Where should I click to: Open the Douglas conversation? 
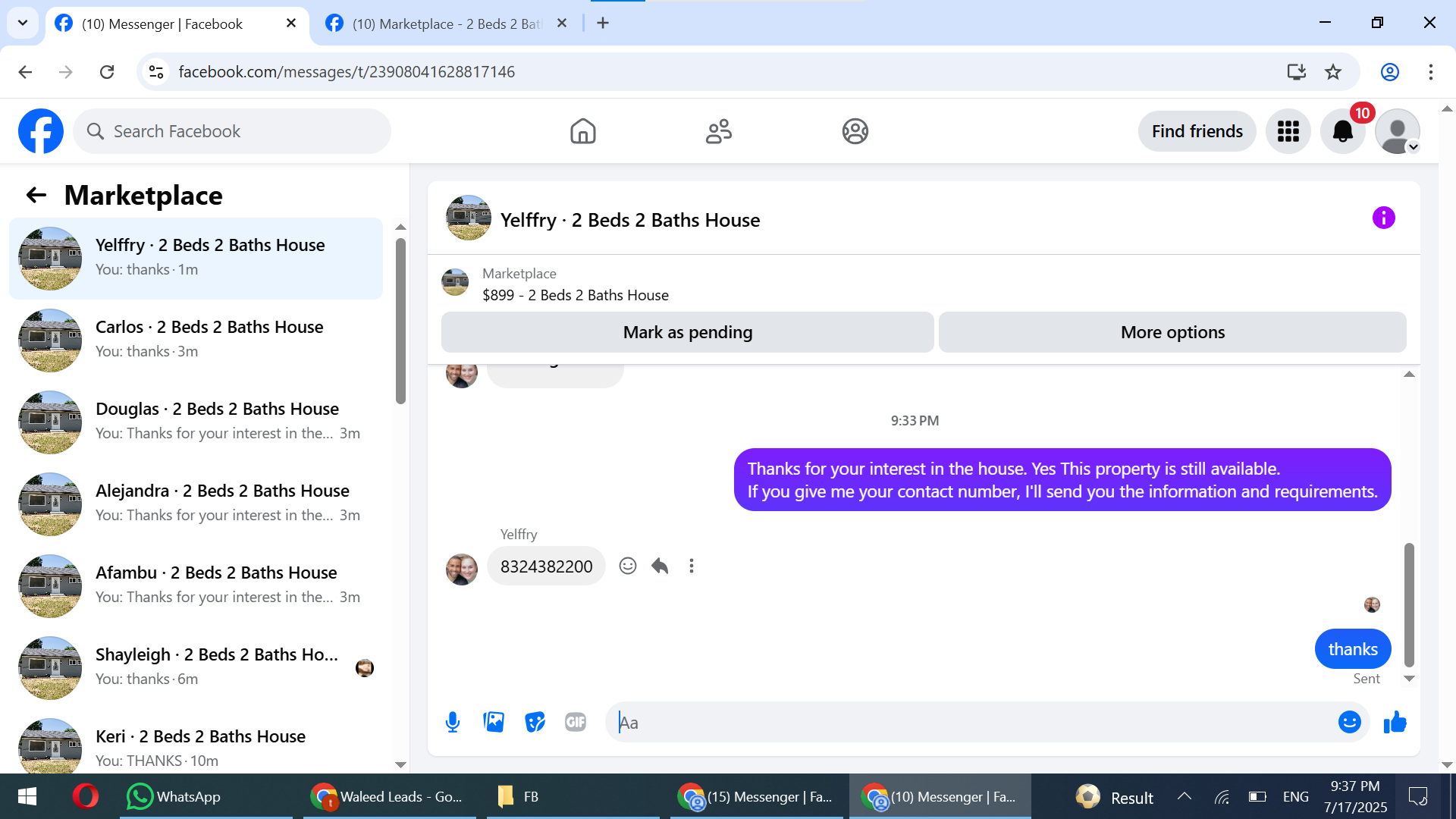click(x=196, y=422)
